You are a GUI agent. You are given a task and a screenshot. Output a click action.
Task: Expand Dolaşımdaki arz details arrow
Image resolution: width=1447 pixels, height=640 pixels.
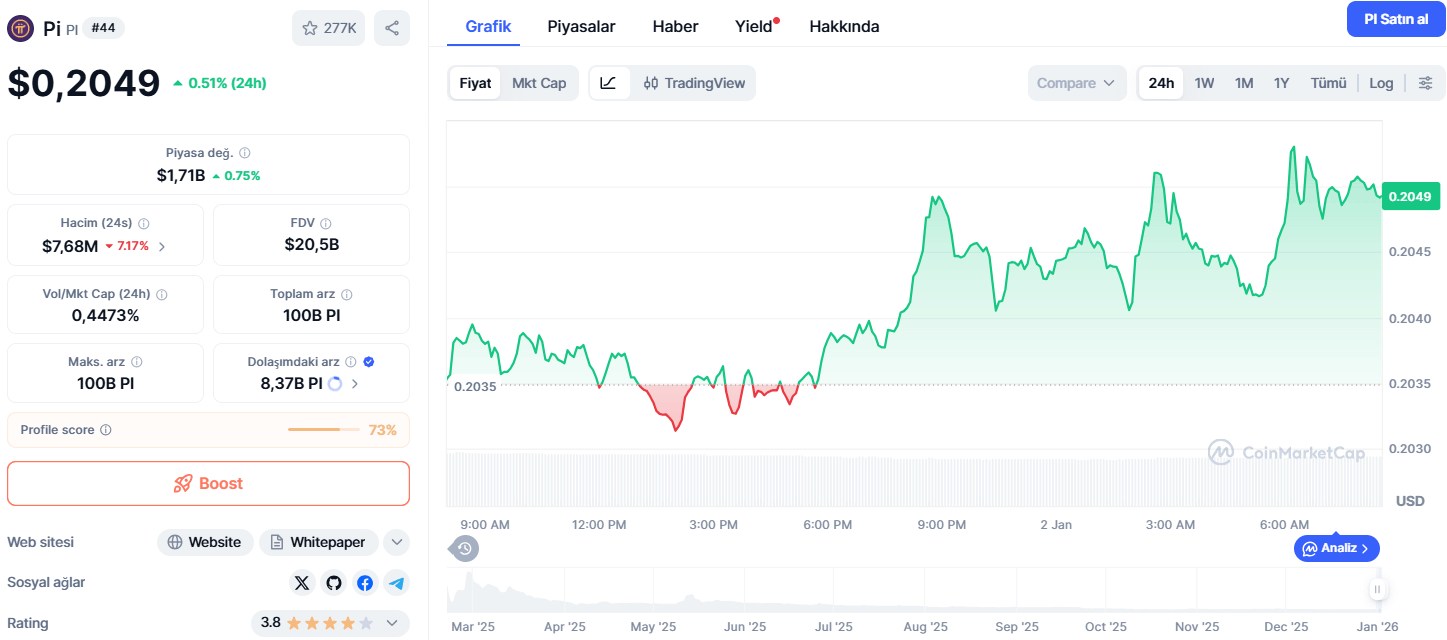355,383
